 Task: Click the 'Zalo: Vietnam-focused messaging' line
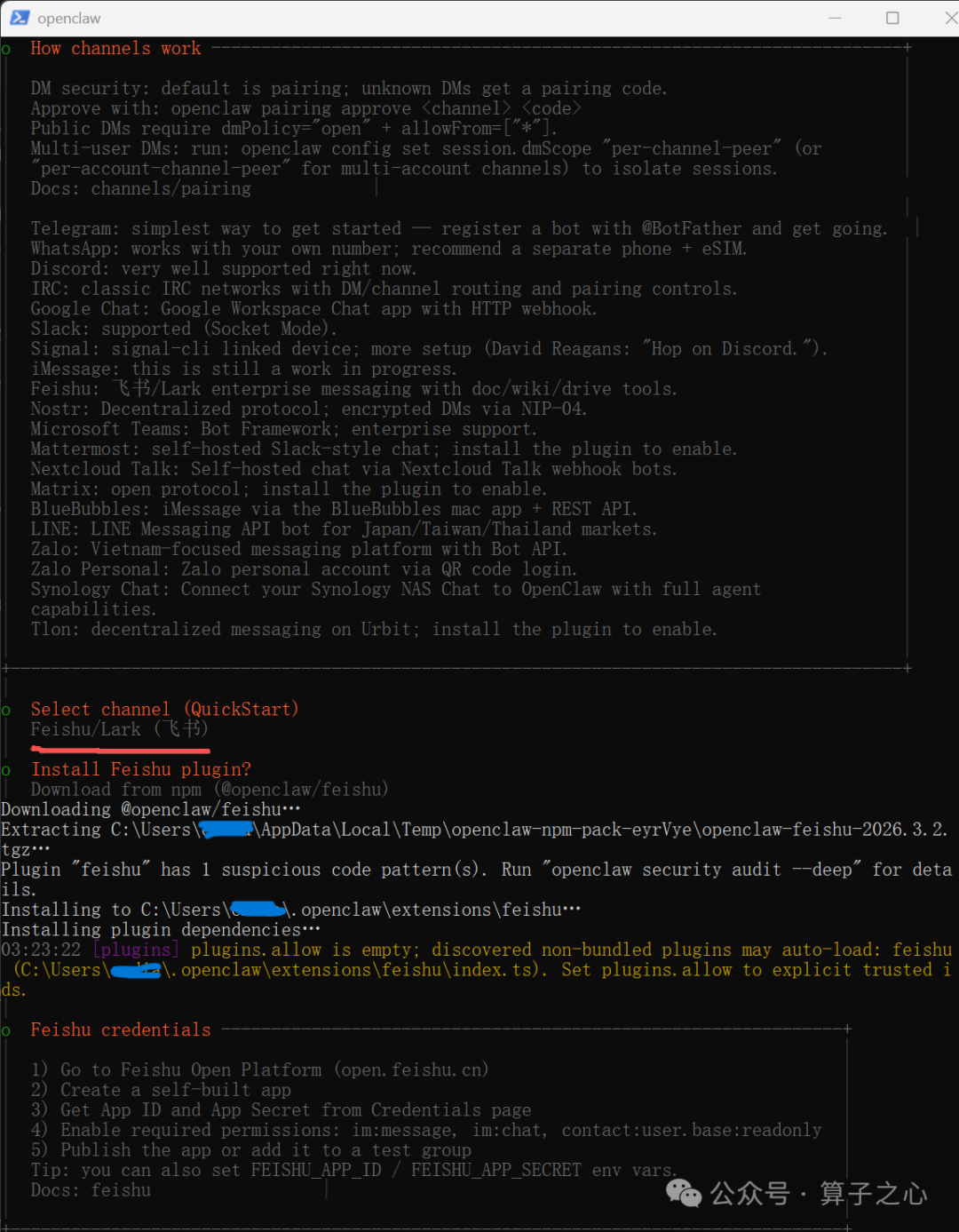coord(298,550)
